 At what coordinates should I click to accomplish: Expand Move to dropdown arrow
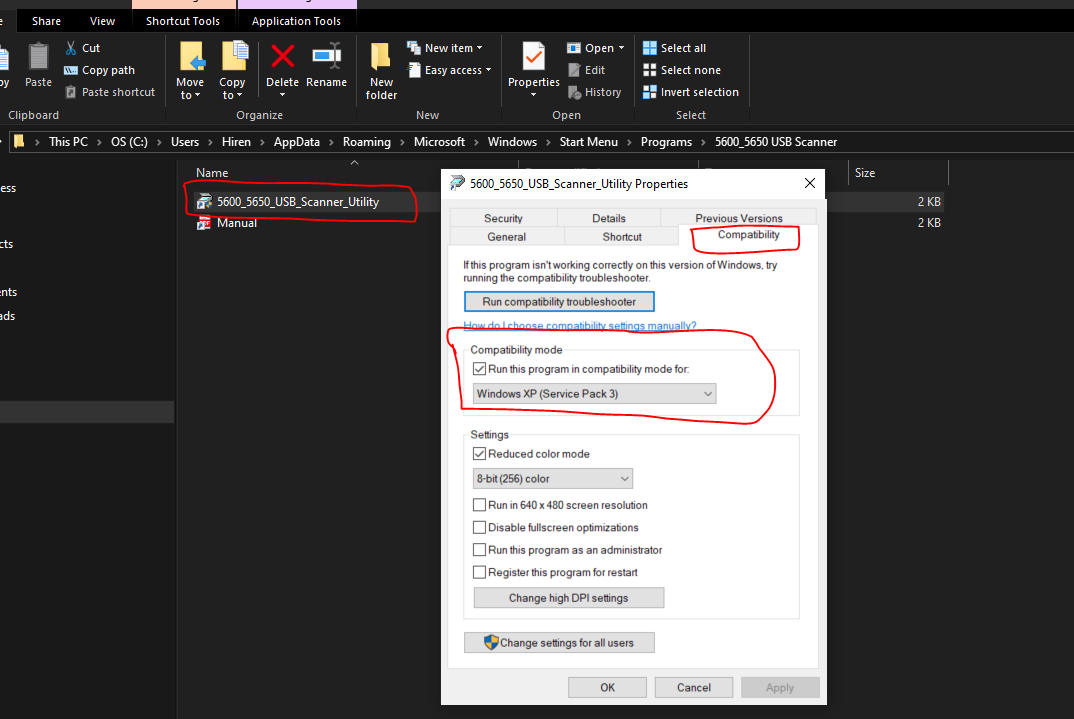pos(197,96)
